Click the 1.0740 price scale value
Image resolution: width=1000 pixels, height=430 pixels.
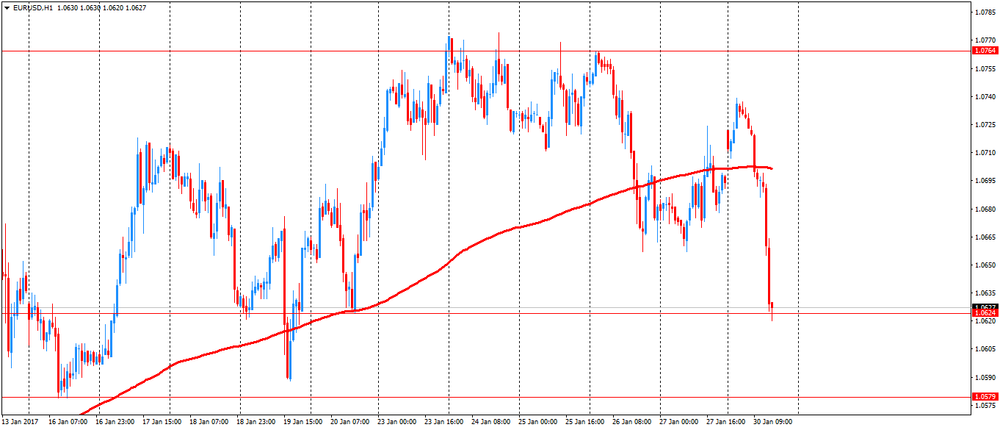coord(985,97)
